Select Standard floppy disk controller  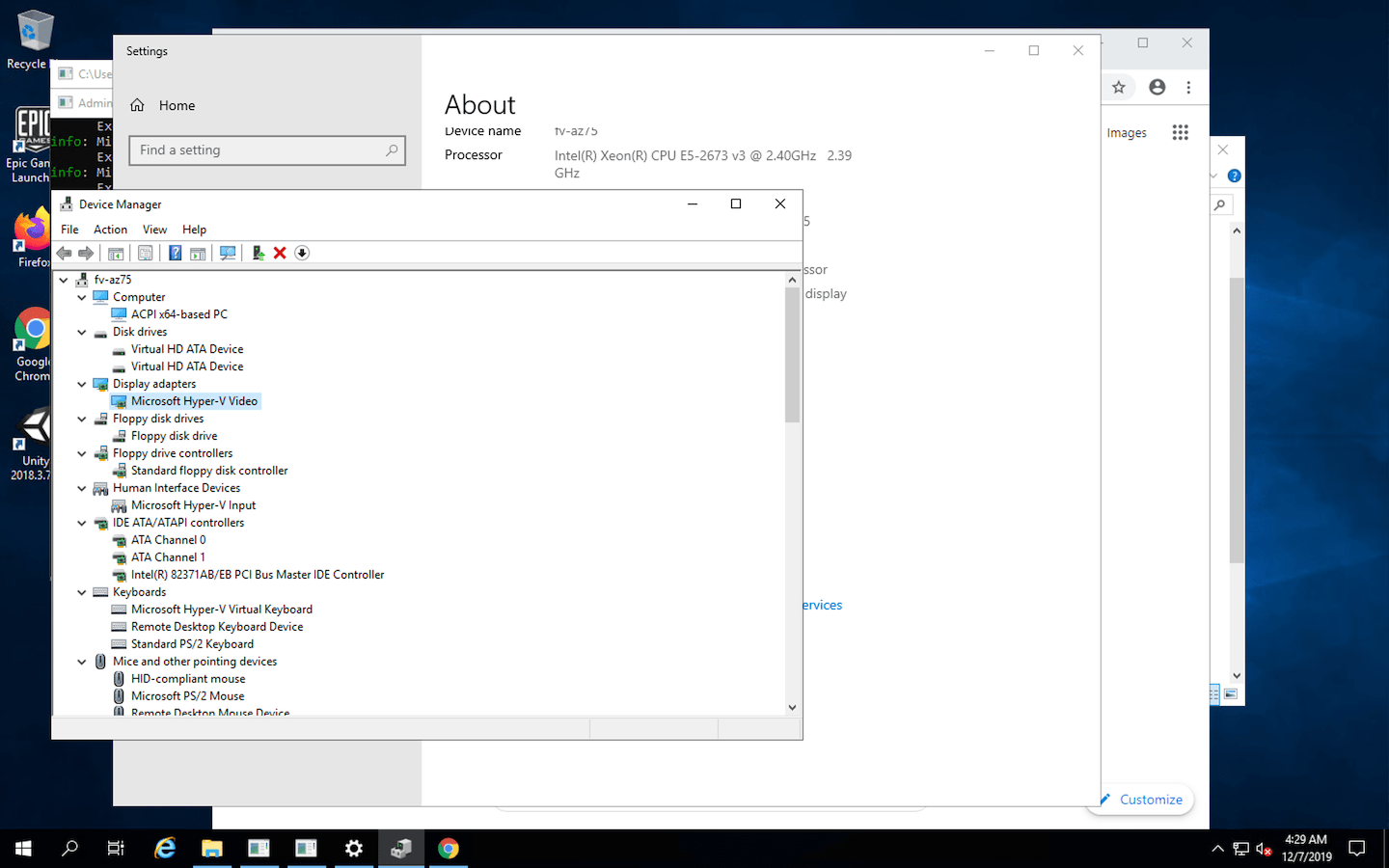tap(209, 471)
